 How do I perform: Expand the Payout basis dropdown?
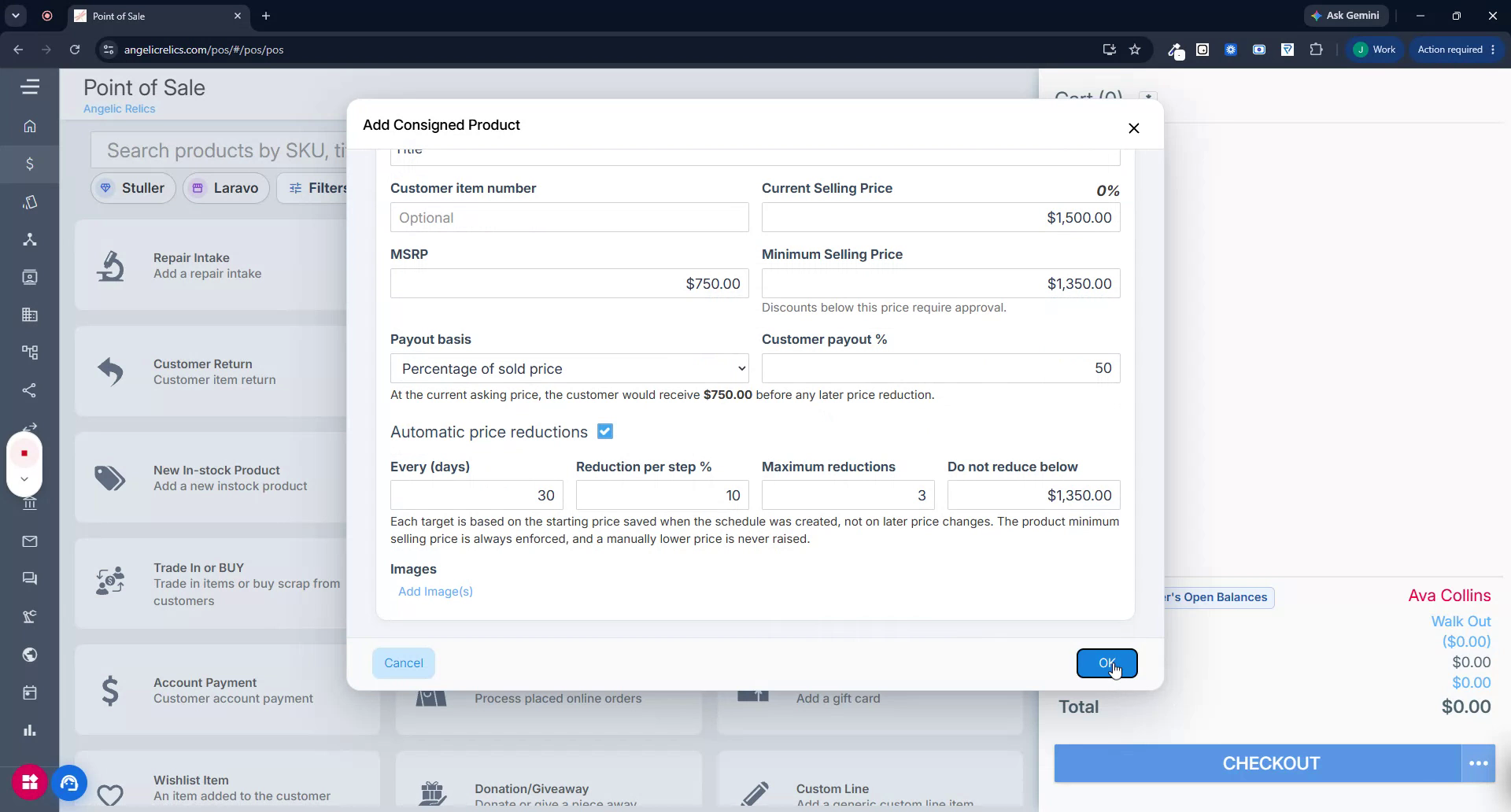[569, 368]
